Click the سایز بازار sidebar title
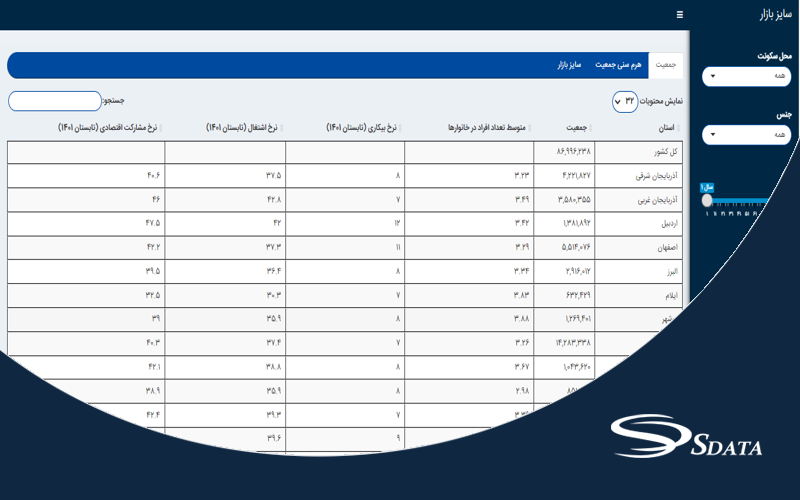Viewport: 800px width, 500px height. coord(769,15)
